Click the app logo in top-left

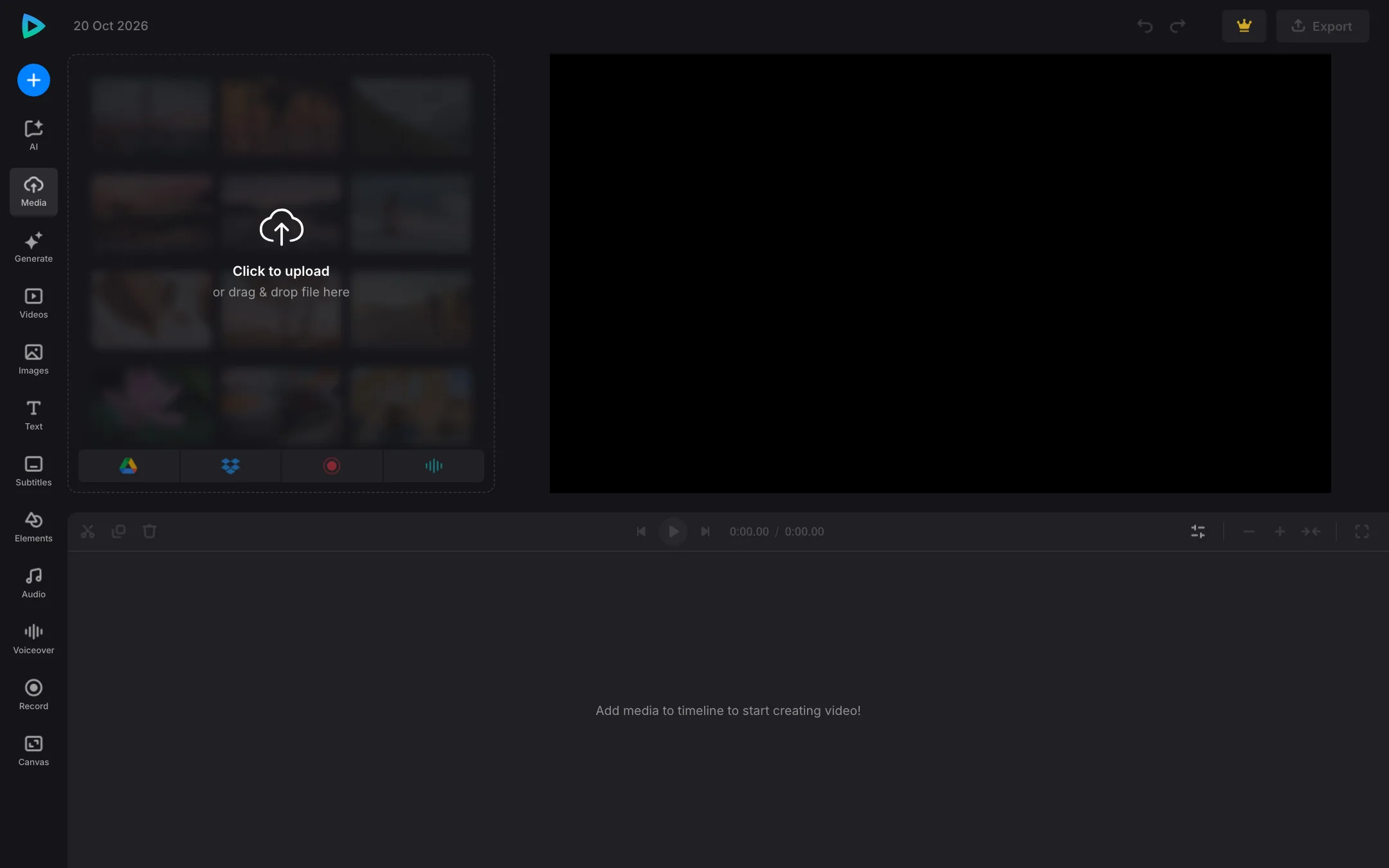coord(33,26)
